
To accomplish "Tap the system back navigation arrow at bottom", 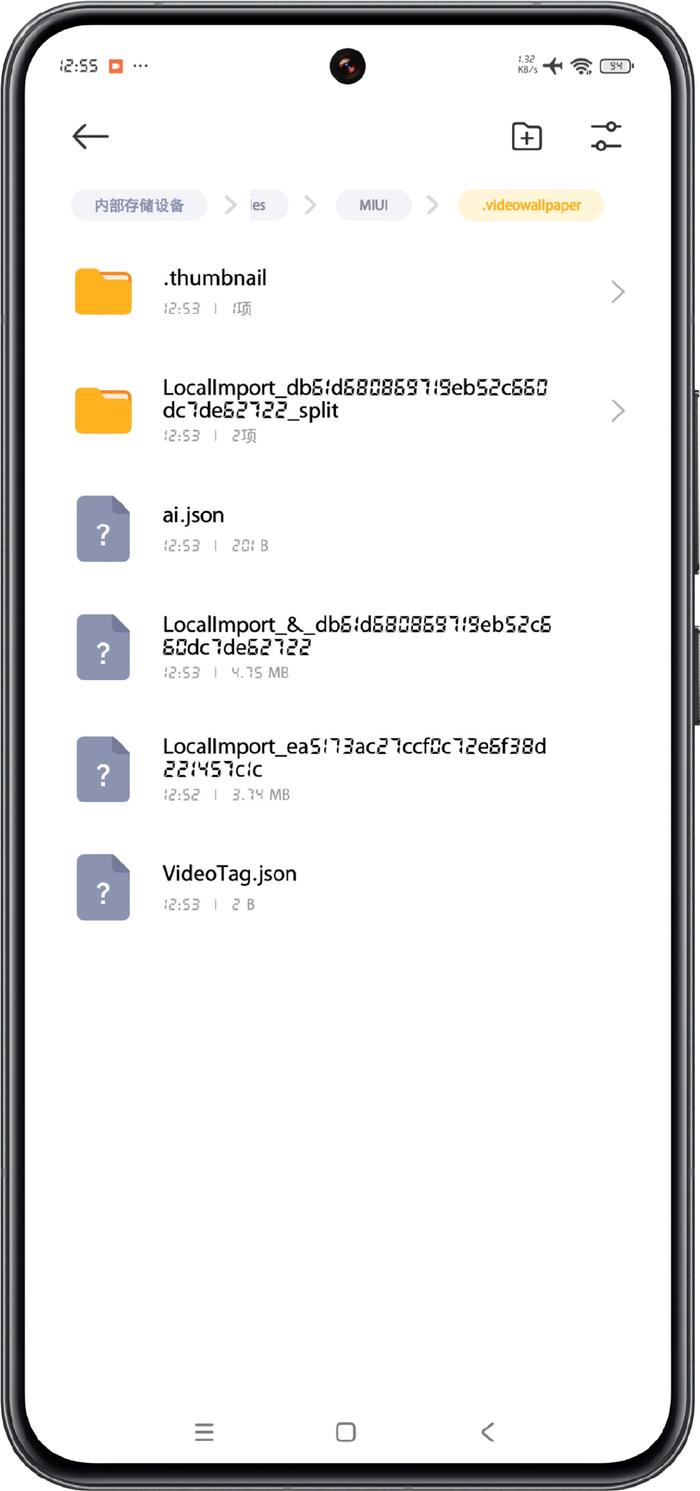I will 487,1432.
